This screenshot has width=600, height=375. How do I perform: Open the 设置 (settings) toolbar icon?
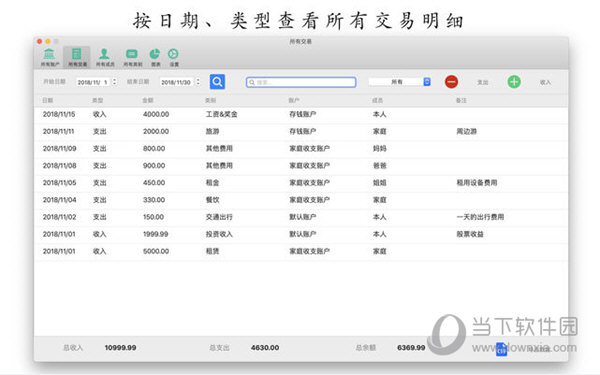(x=174, y=57)
